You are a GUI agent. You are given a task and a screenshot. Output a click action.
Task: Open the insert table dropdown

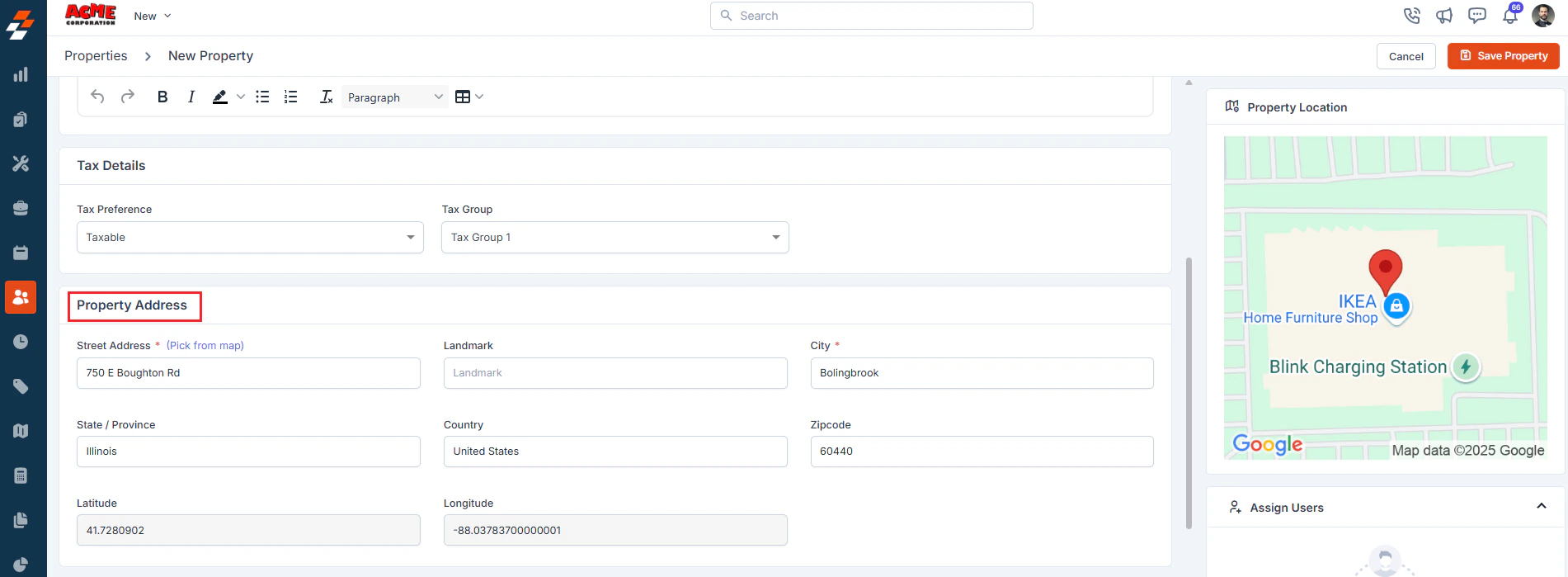[x=469, y=97]
